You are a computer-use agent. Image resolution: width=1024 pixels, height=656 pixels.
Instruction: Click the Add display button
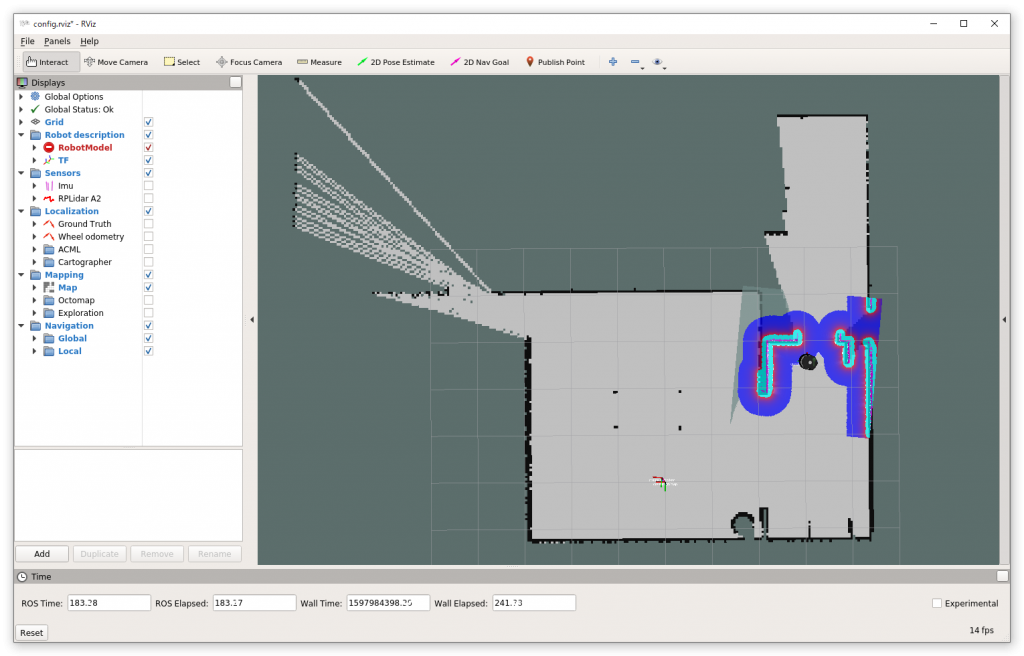pyautogui.click(x=42, y=554)
